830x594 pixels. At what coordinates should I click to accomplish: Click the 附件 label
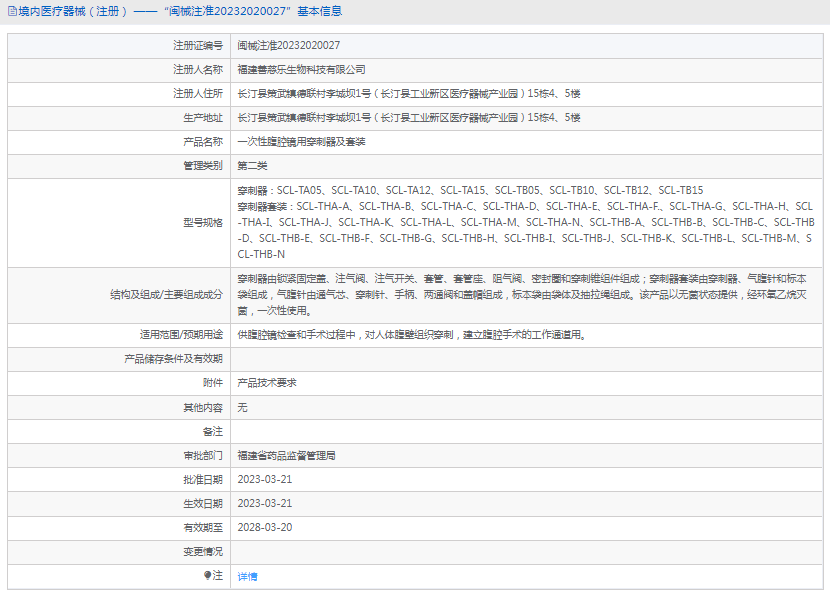coord(213,383)
